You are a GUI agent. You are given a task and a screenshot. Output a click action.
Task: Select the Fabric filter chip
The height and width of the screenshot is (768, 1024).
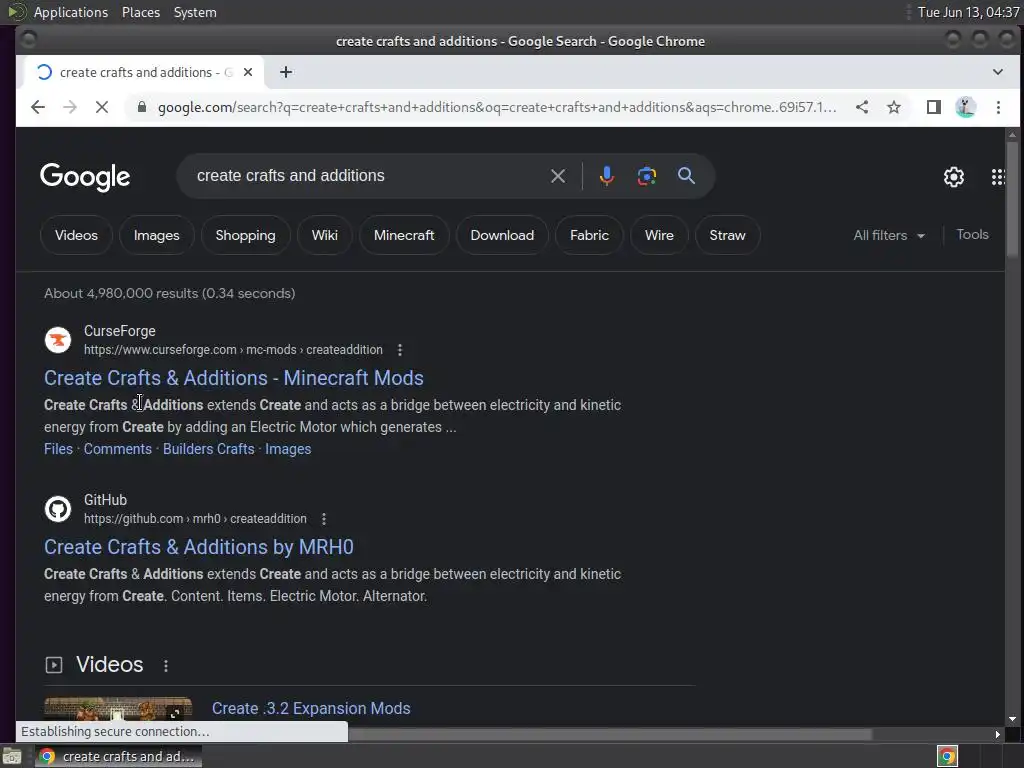click(x=589, y=236)
